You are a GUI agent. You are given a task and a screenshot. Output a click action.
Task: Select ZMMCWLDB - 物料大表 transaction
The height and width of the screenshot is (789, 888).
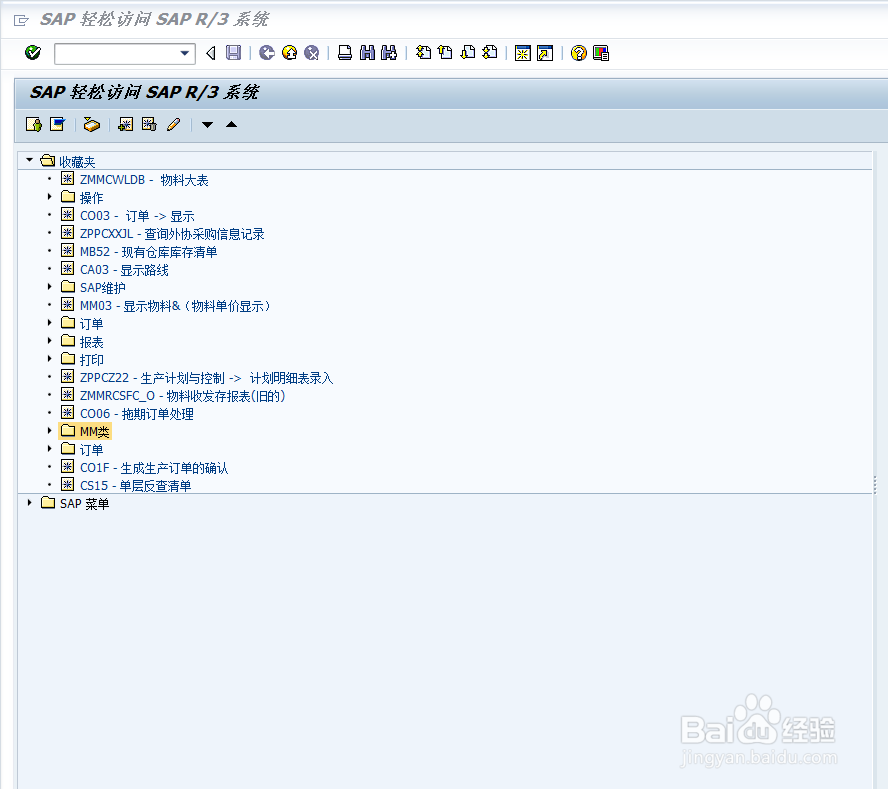pos(144,180)
